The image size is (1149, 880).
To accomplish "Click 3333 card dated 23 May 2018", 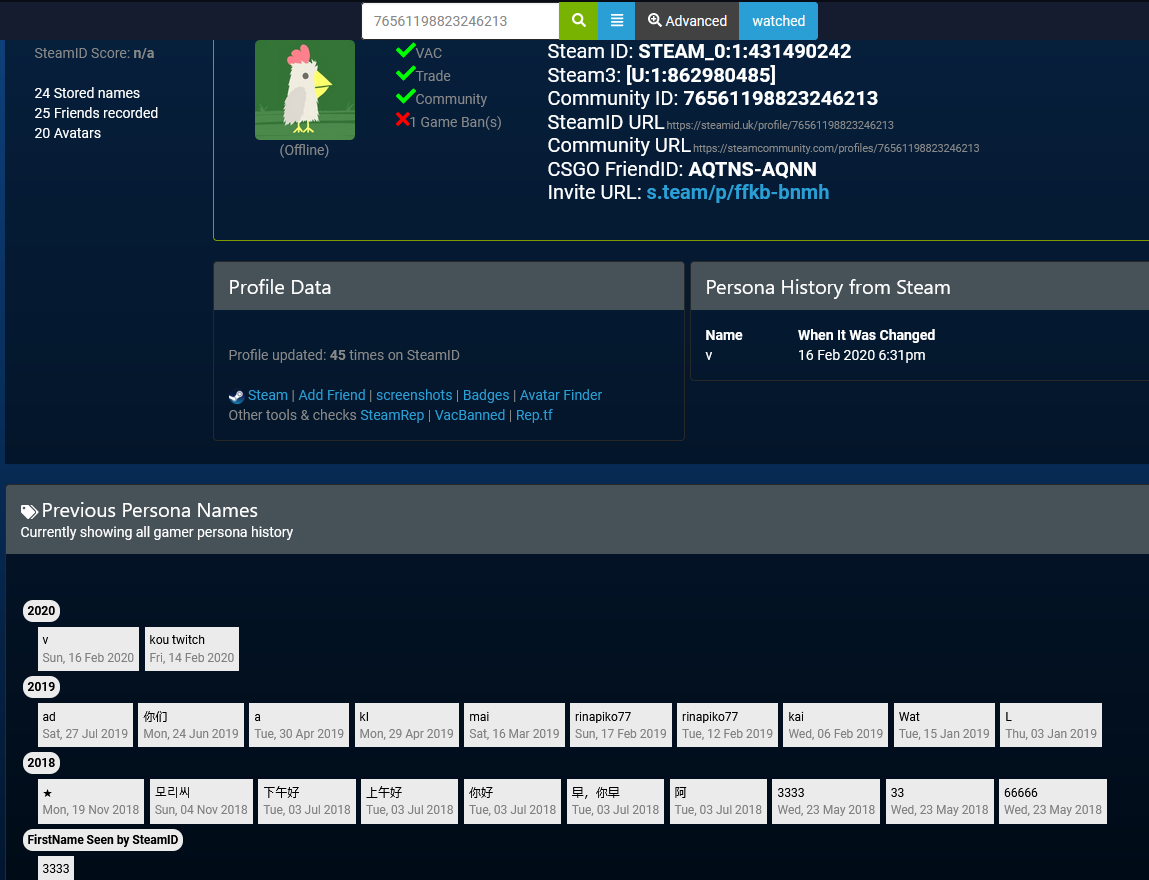I will coord(827,801).
